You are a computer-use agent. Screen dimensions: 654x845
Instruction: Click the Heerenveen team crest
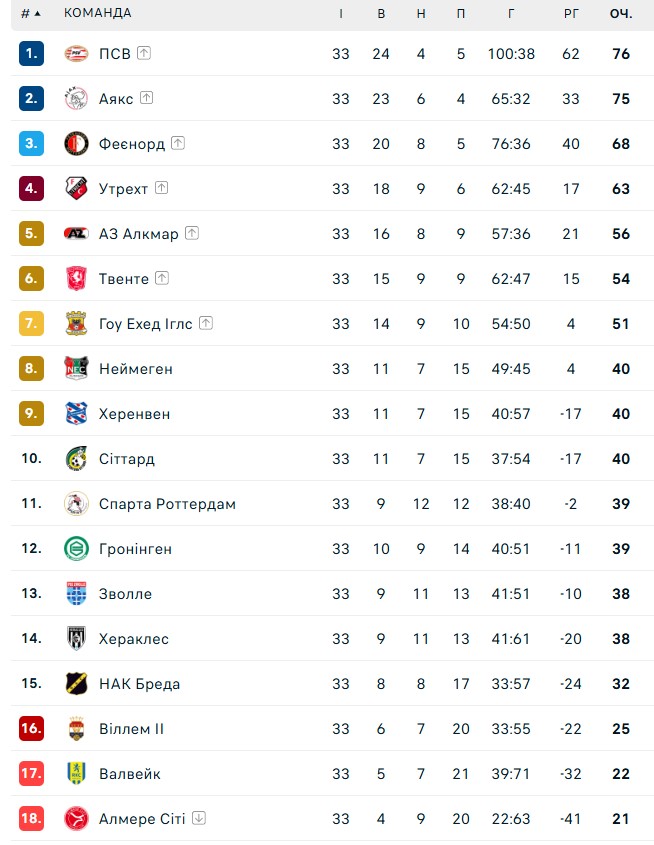pos(76,414)
